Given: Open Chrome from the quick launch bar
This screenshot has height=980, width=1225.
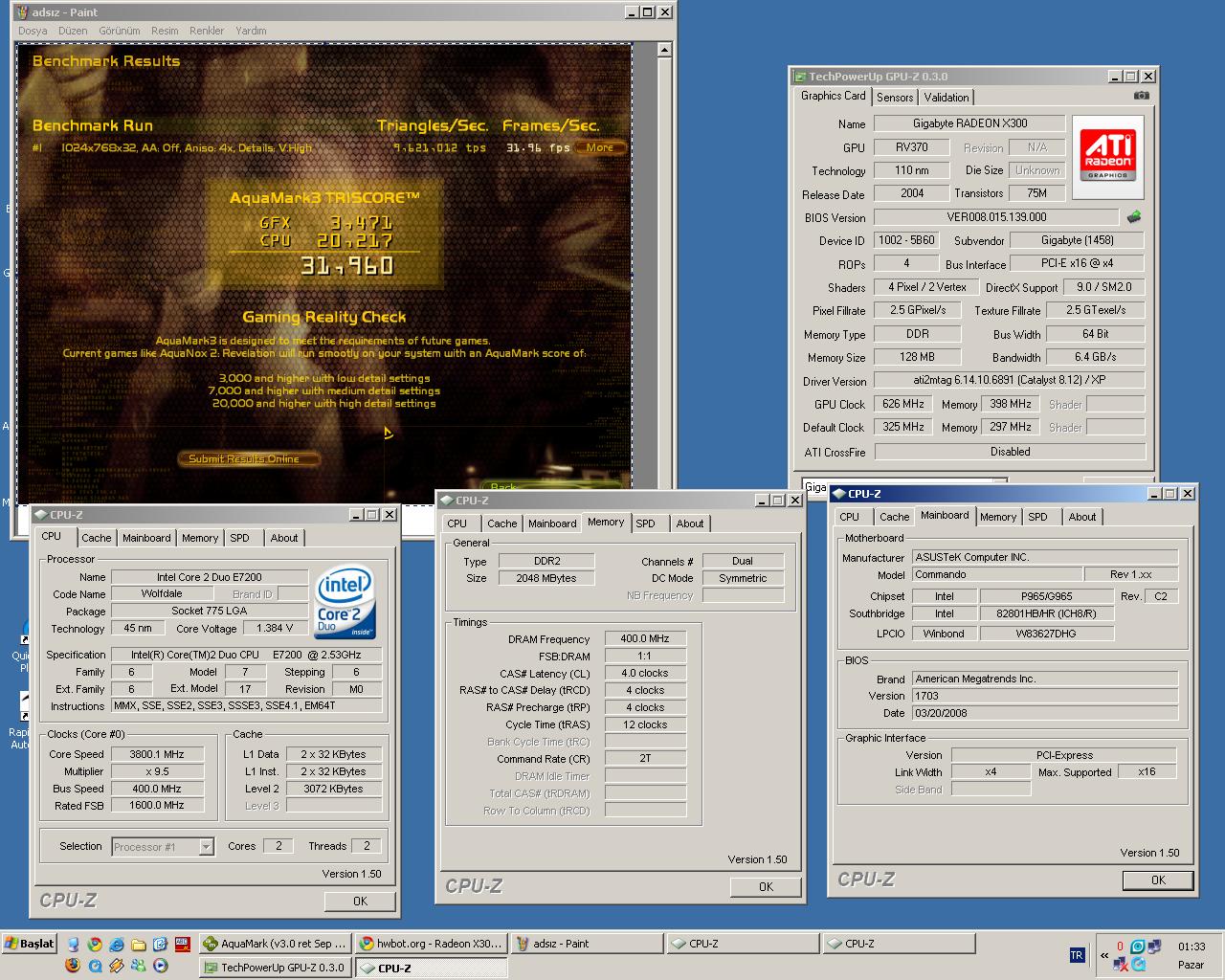Looking at the screenshot, I should [x=95, y=944].
